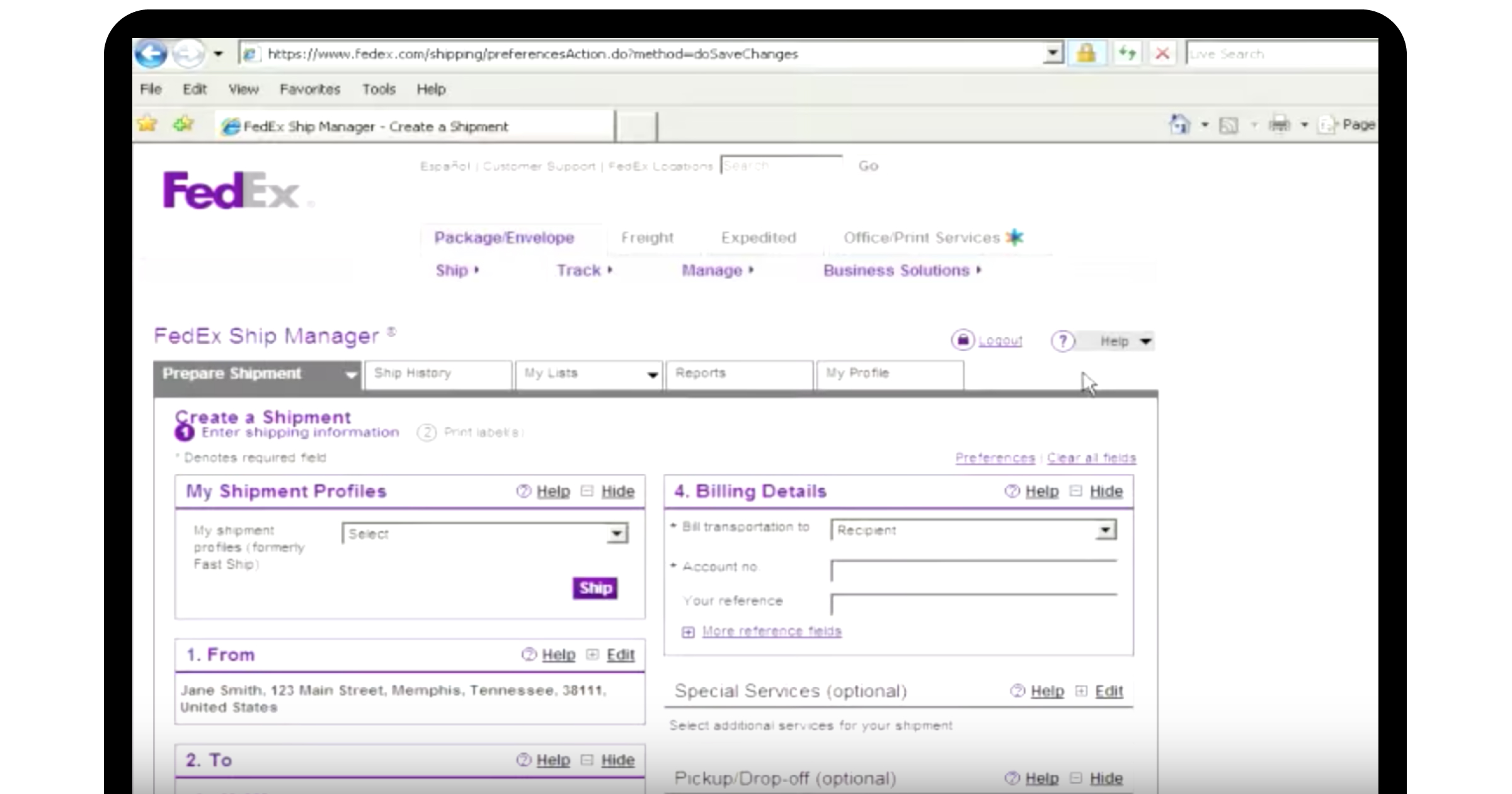
Task: Click the refresh page icon
Action: (1127, 54)
